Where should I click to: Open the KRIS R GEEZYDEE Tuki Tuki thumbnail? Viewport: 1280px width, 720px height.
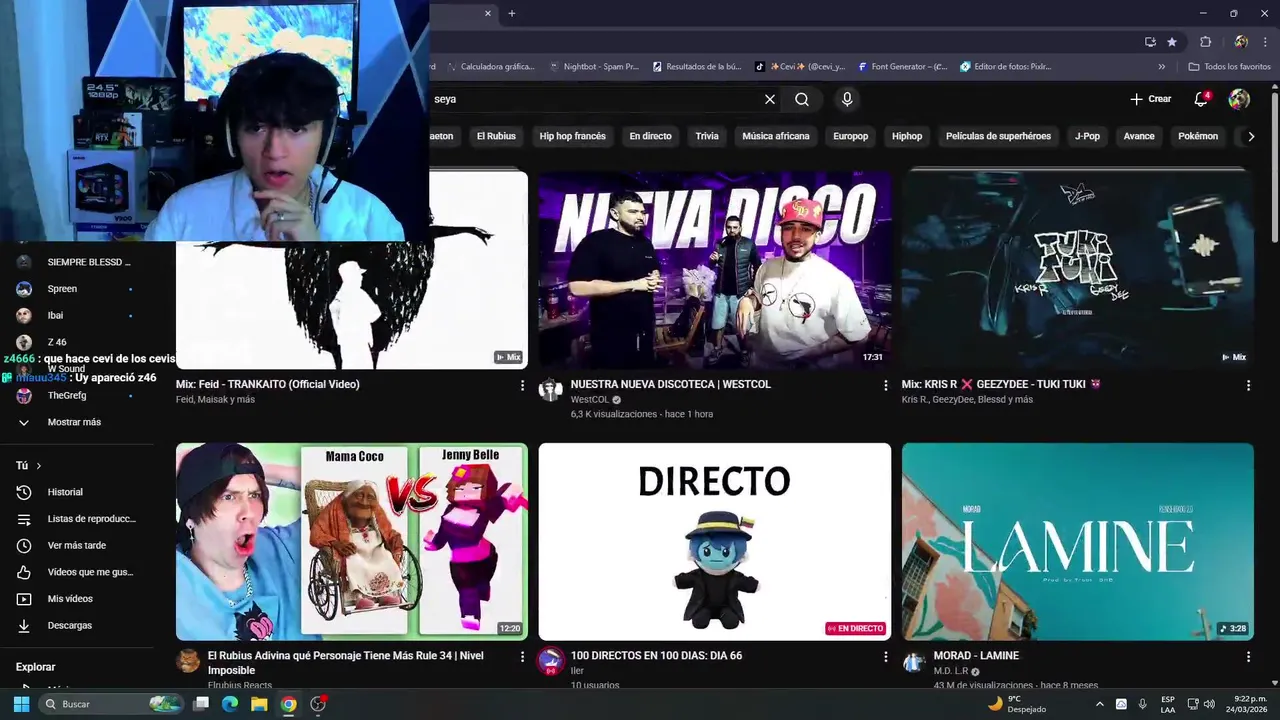click(x=1078, y=269)
